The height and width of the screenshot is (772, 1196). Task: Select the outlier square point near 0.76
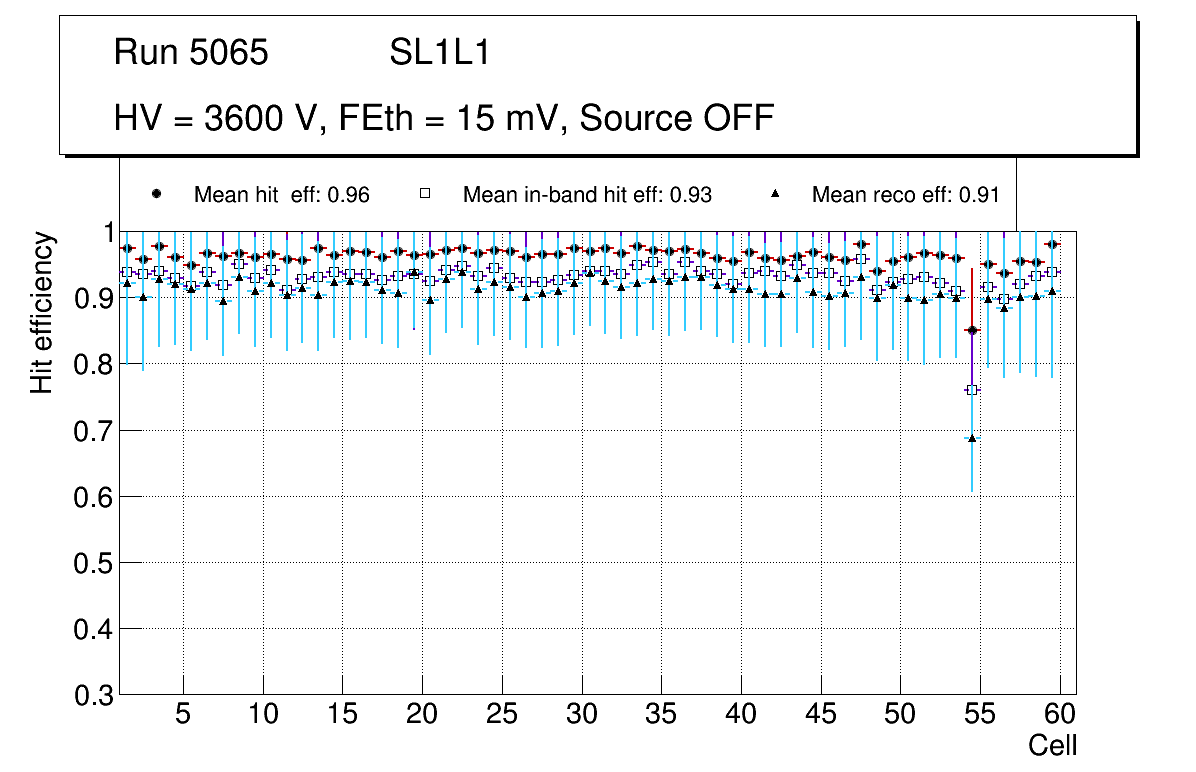pyautogui.click(x=972, y=390)
